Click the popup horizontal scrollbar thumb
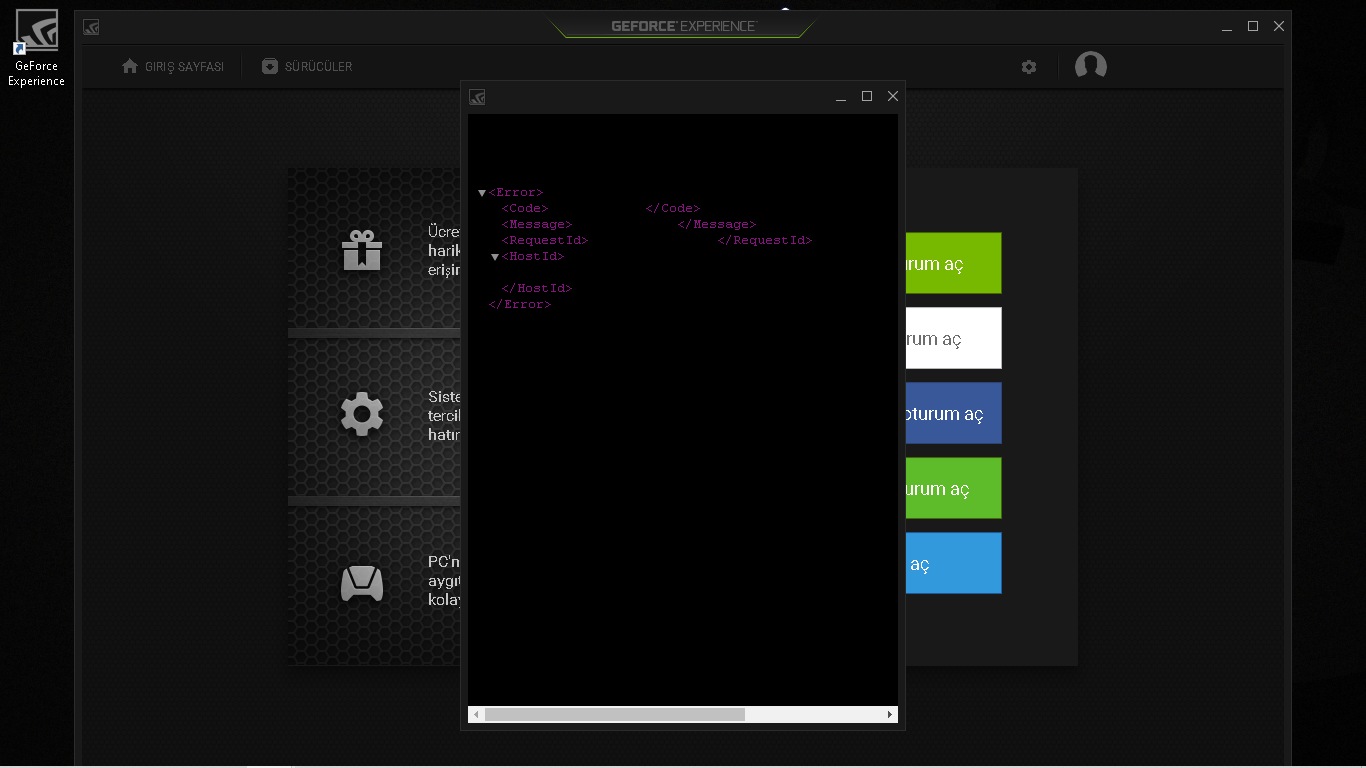Image resolution: width=1366 pixels, height=768 pixels. click(615, 714)
